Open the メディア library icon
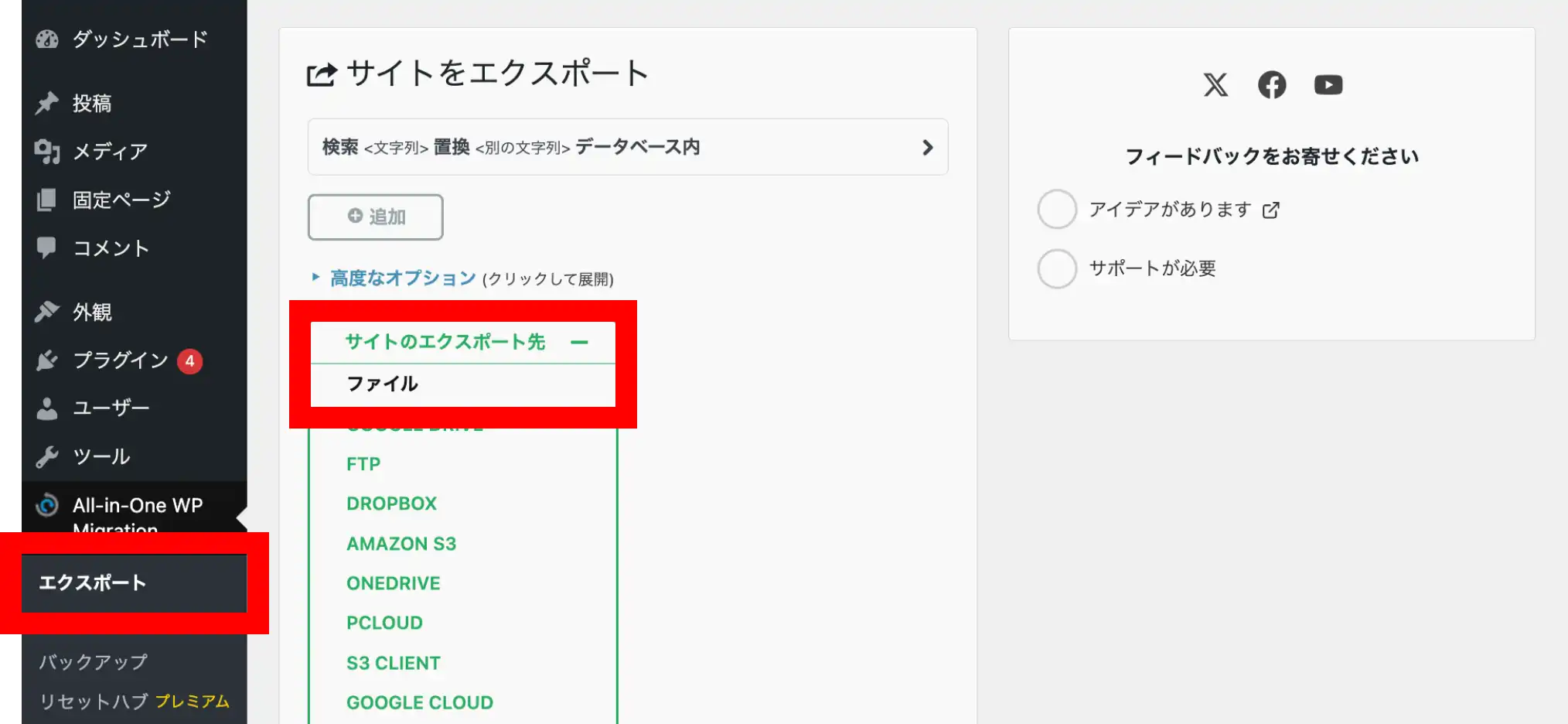This screenshot has height=724, width=1568. pos(48,152)
